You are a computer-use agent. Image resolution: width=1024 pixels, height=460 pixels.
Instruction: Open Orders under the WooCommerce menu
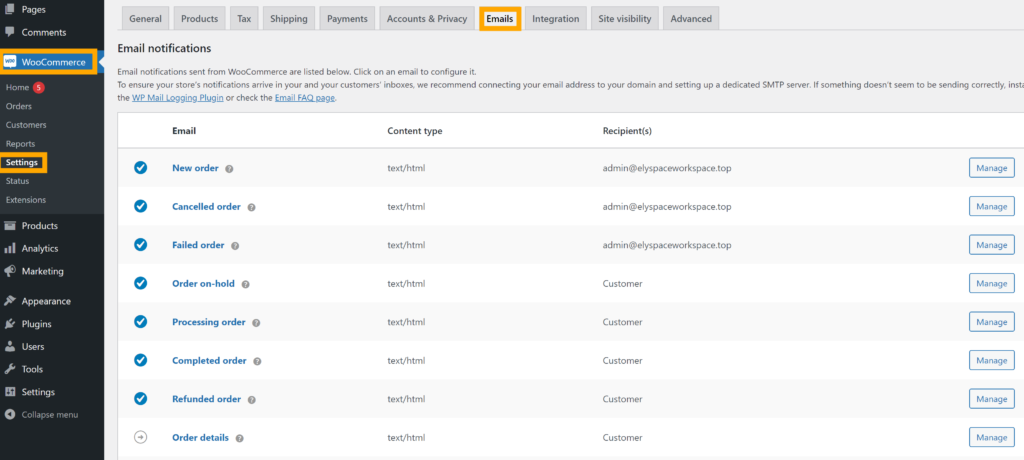[x=19, y=106]
